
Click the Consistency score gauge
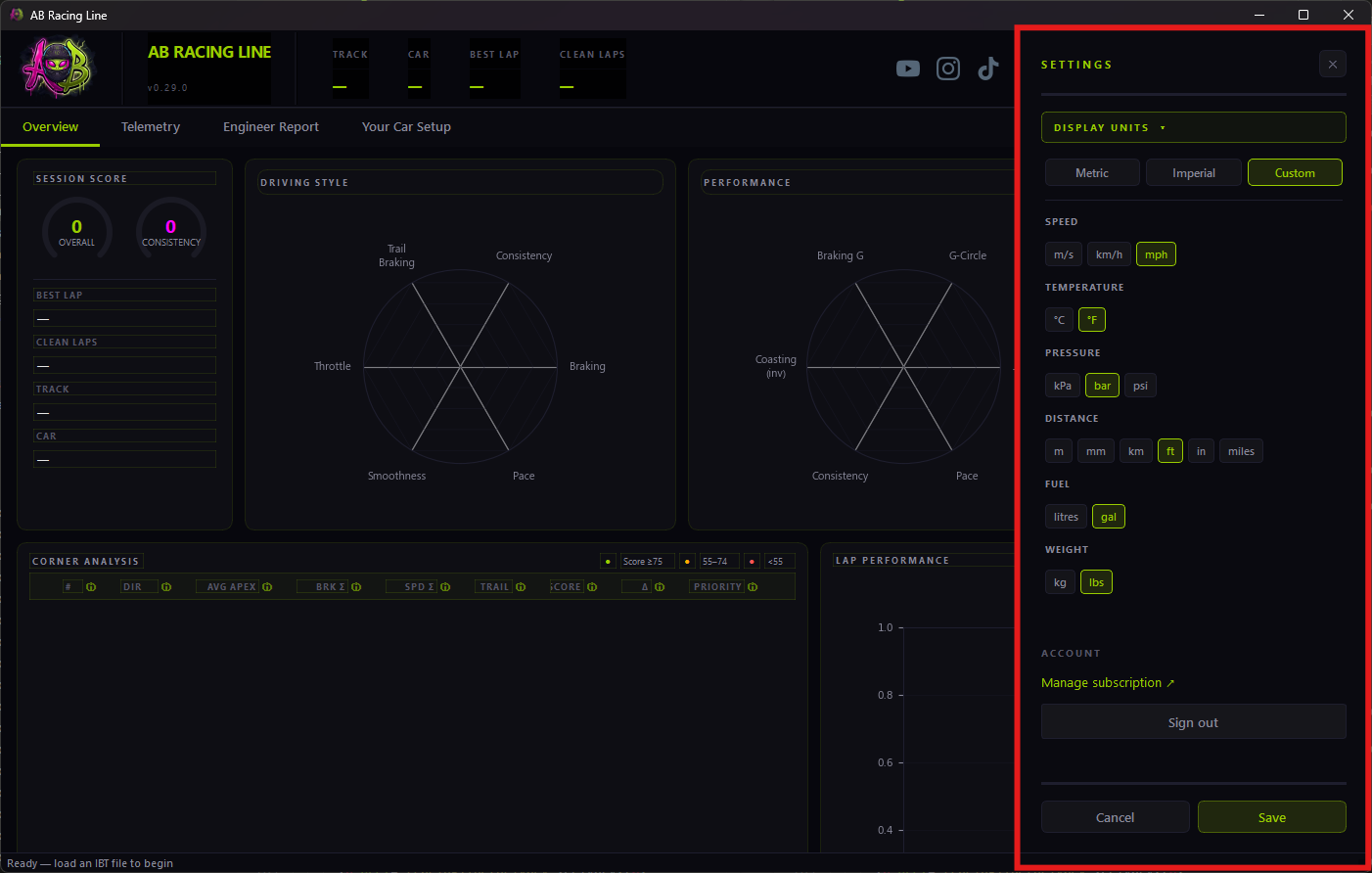click(171, 229)
